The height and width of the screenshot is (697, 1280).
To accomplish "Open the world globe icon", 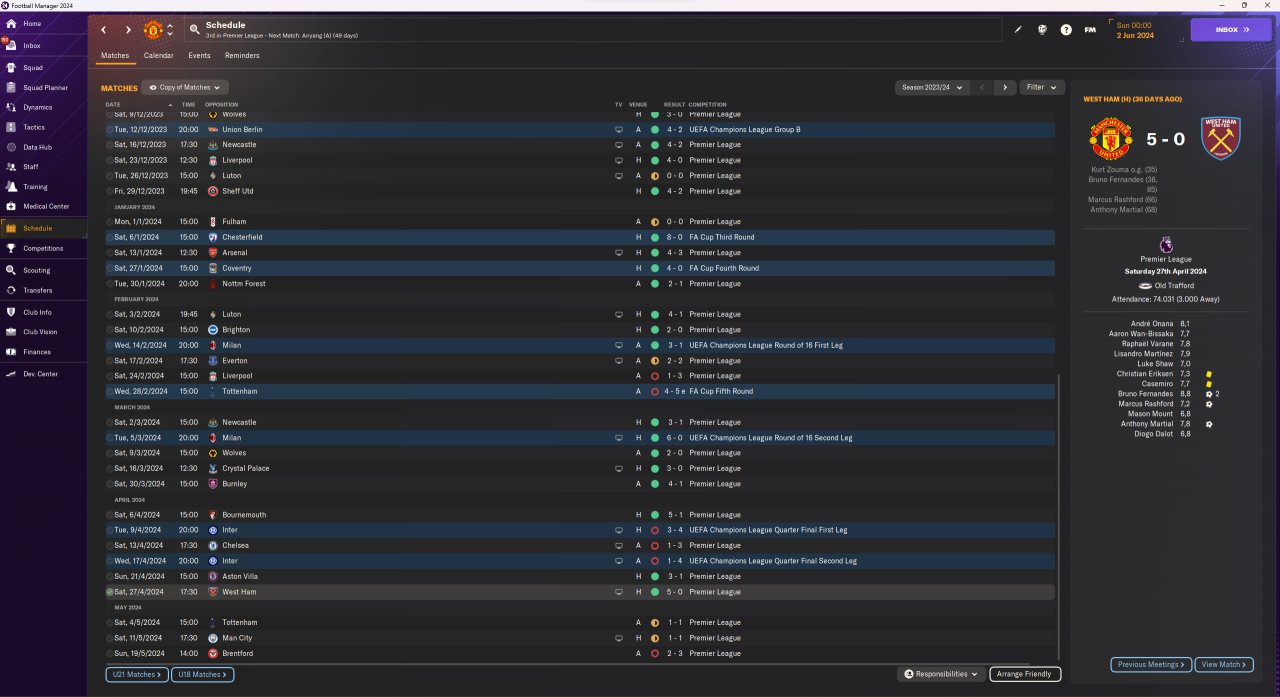I will (1042, 30).
